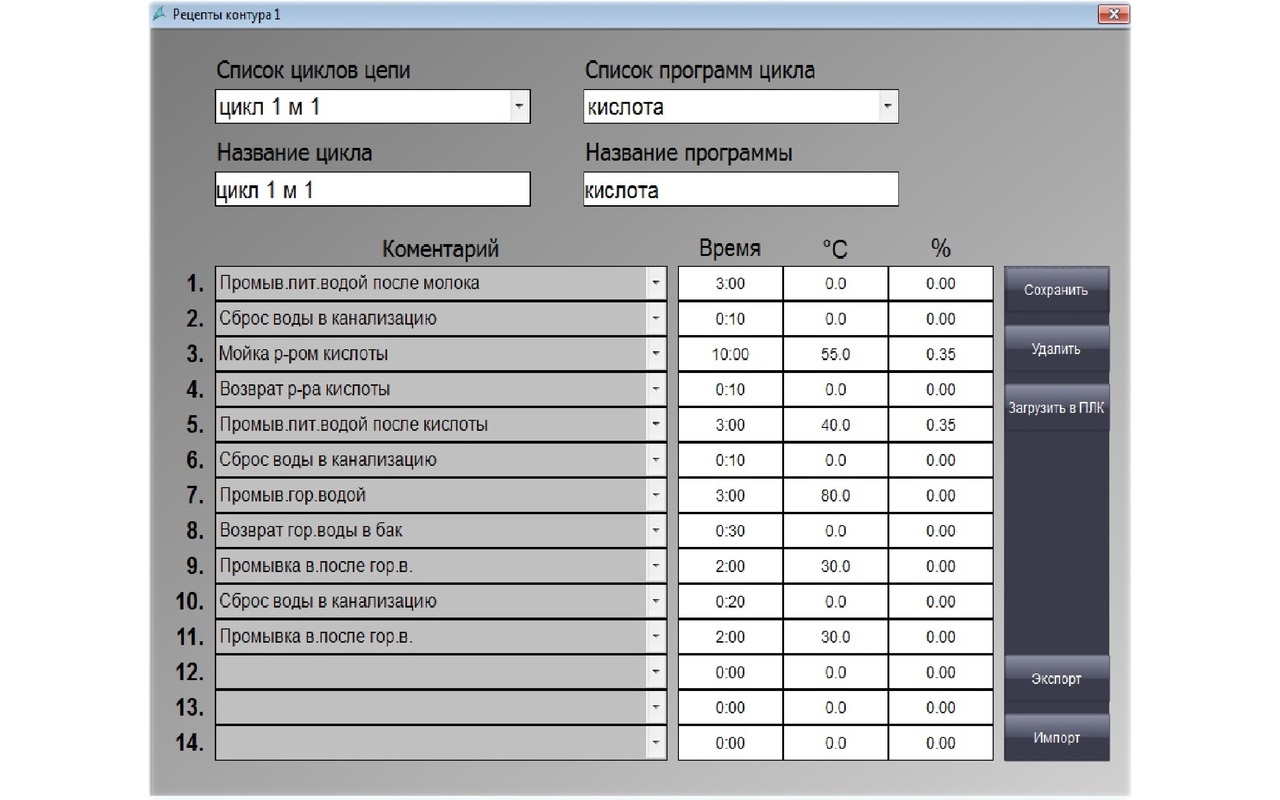Open the dropdown for empty step 12
The width and height of the screenshot is (1280, 800).
point(656,672)
